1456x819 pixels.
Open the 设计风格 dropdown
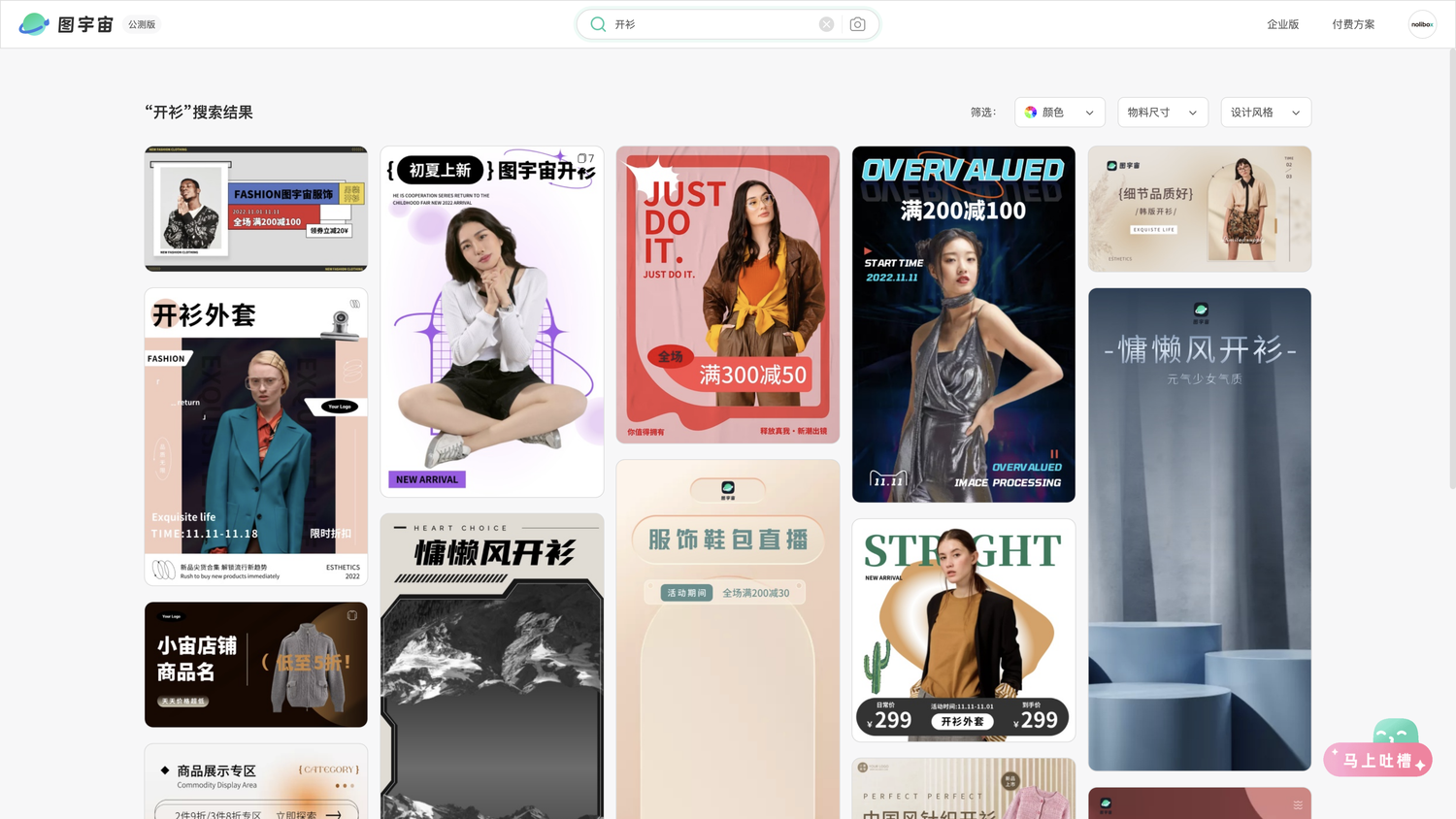pos(1266,113)
